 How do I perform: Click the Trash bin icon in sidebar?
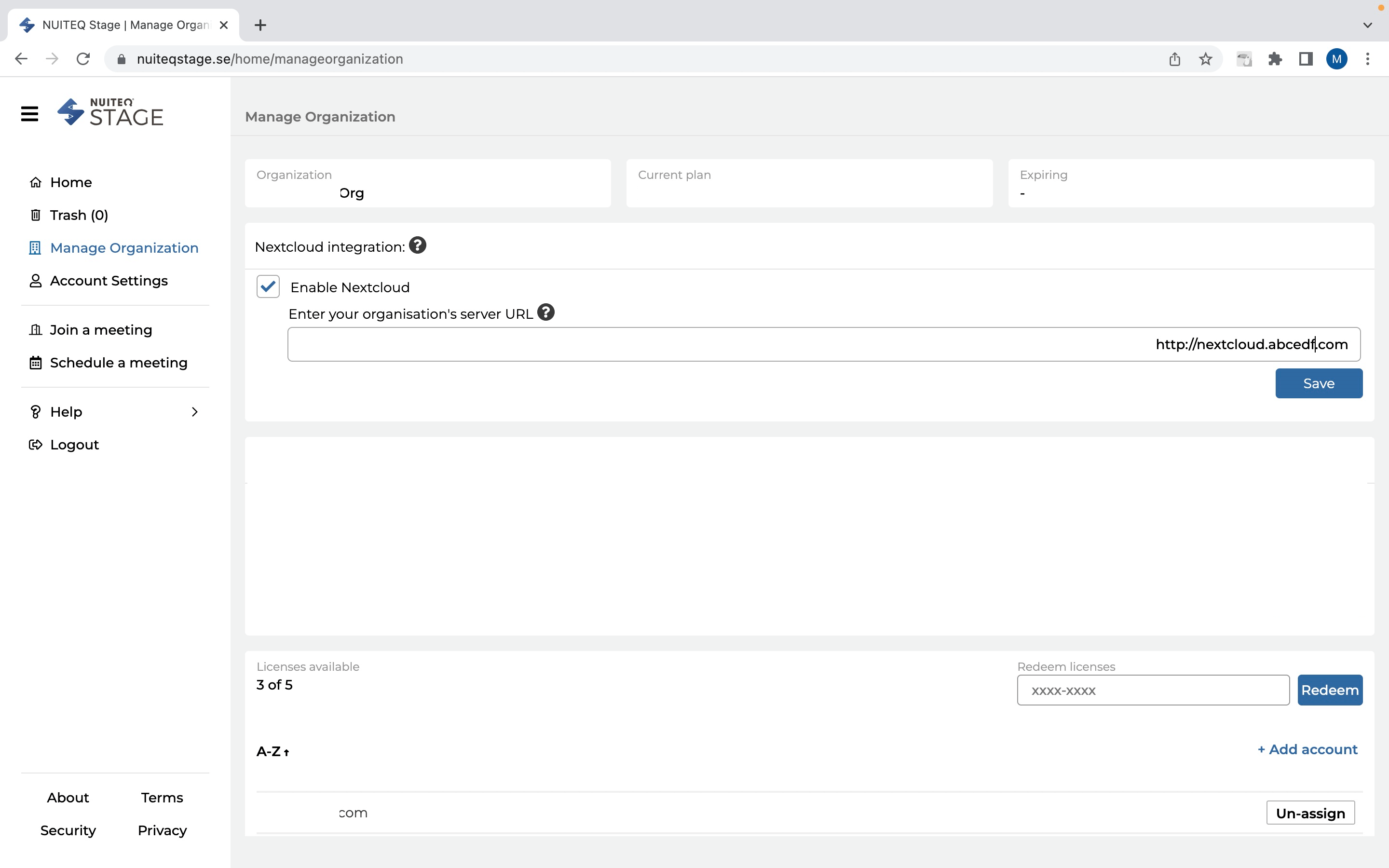[x=36, y=215]
